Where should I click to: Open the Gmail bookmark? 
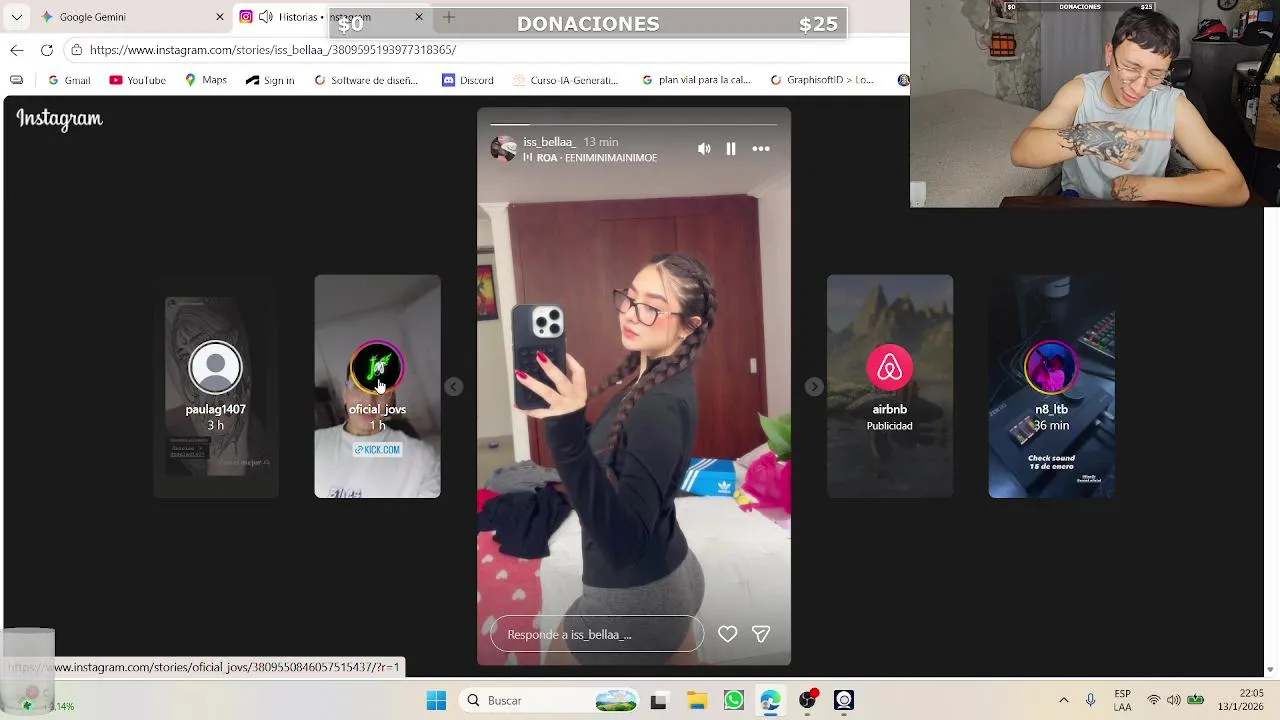(69, 80)
